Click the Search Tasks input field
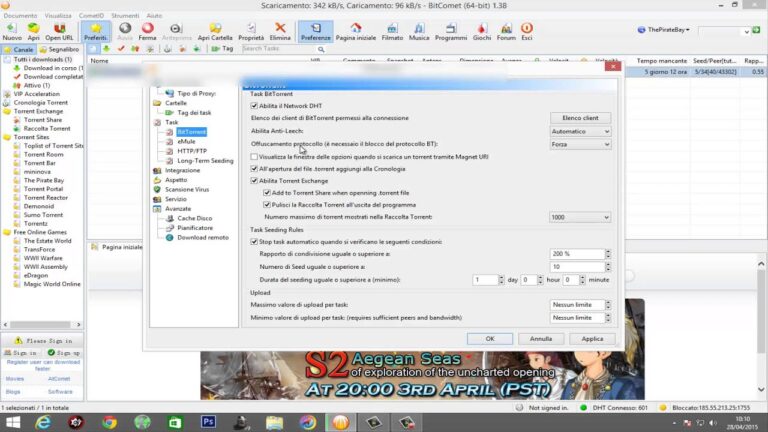 click(x=279, y=48)
